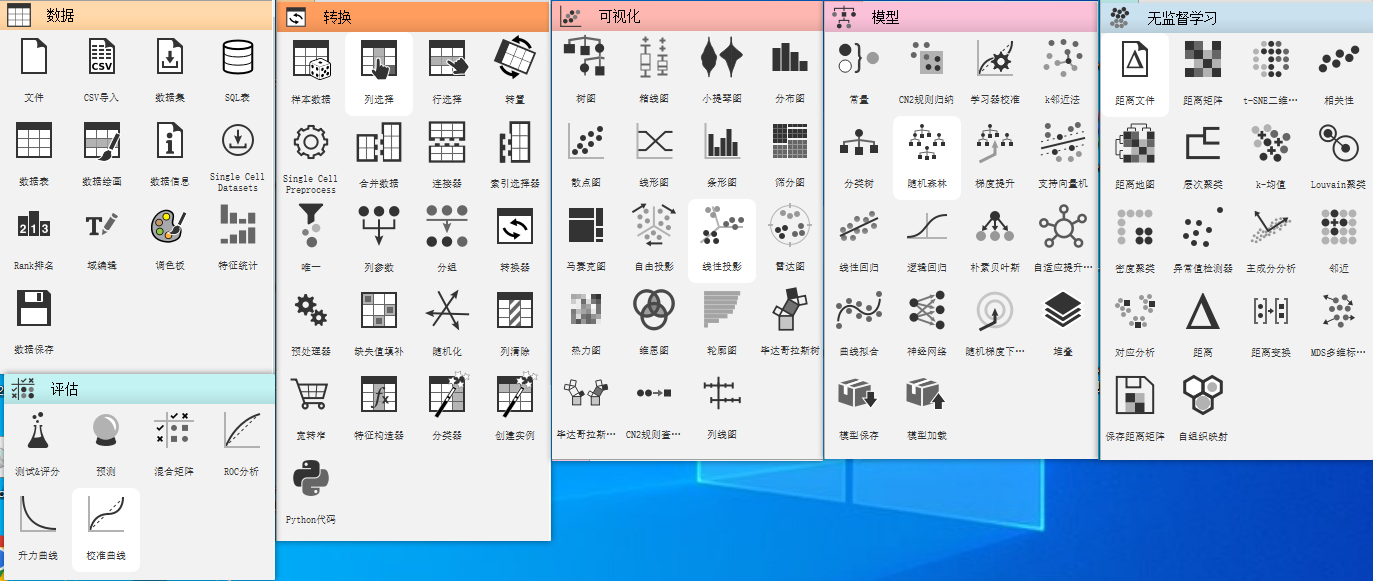
Task: Select the 距离文件 widget in 无监督学习
Action: (x=1135, y=59)
